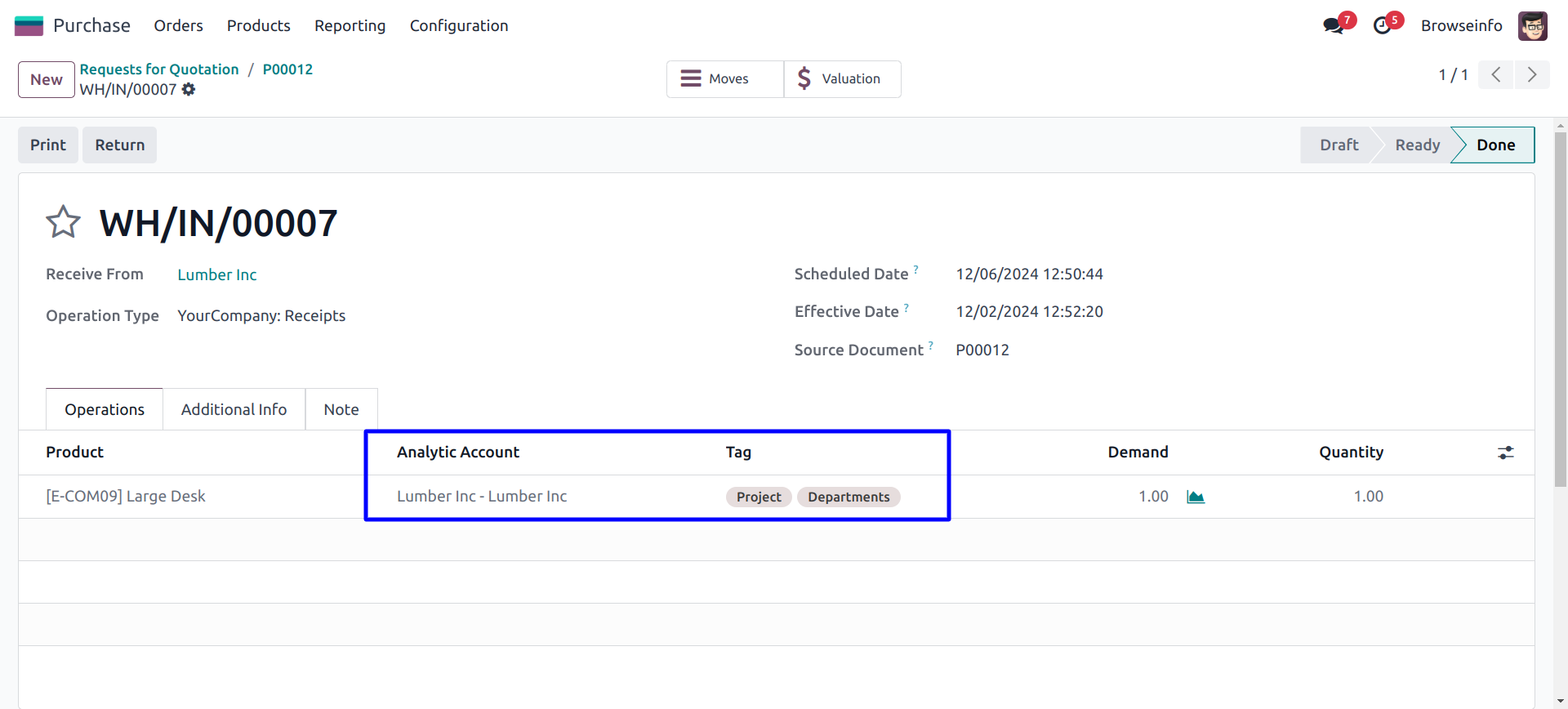Expand the Configuration menu
This screenshot has width=1568, height=709.
[458, 25]
